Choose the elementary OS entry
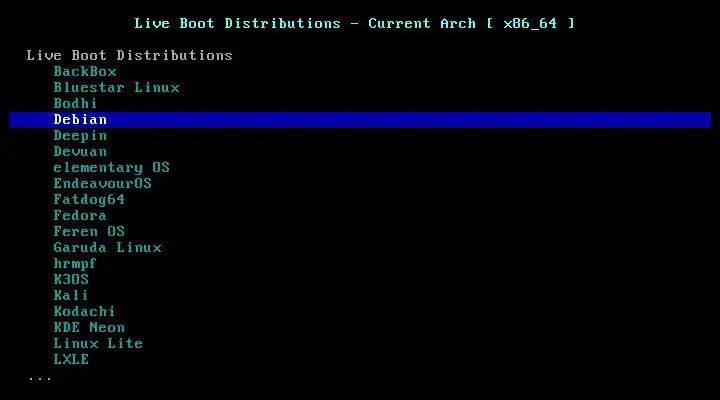Viewport: 720px width, 400px height. 112,168
